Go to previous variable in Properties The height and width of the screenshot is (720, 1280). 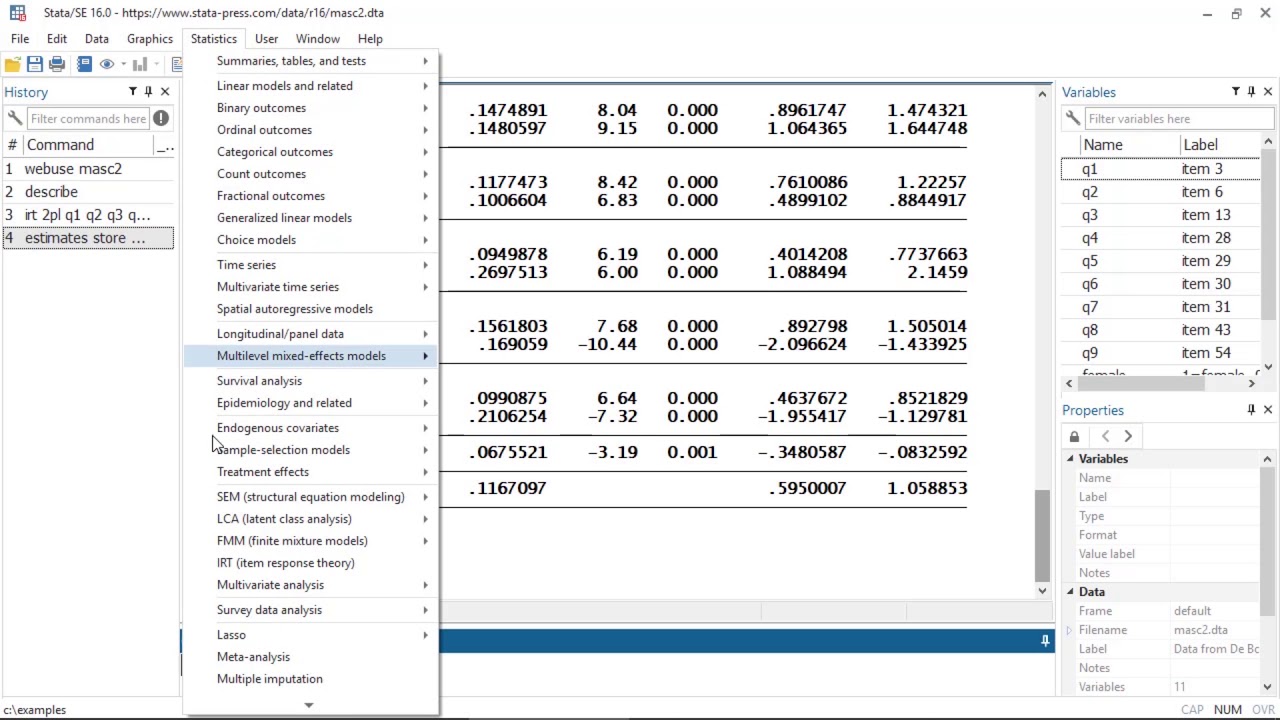click(1105, 436)
